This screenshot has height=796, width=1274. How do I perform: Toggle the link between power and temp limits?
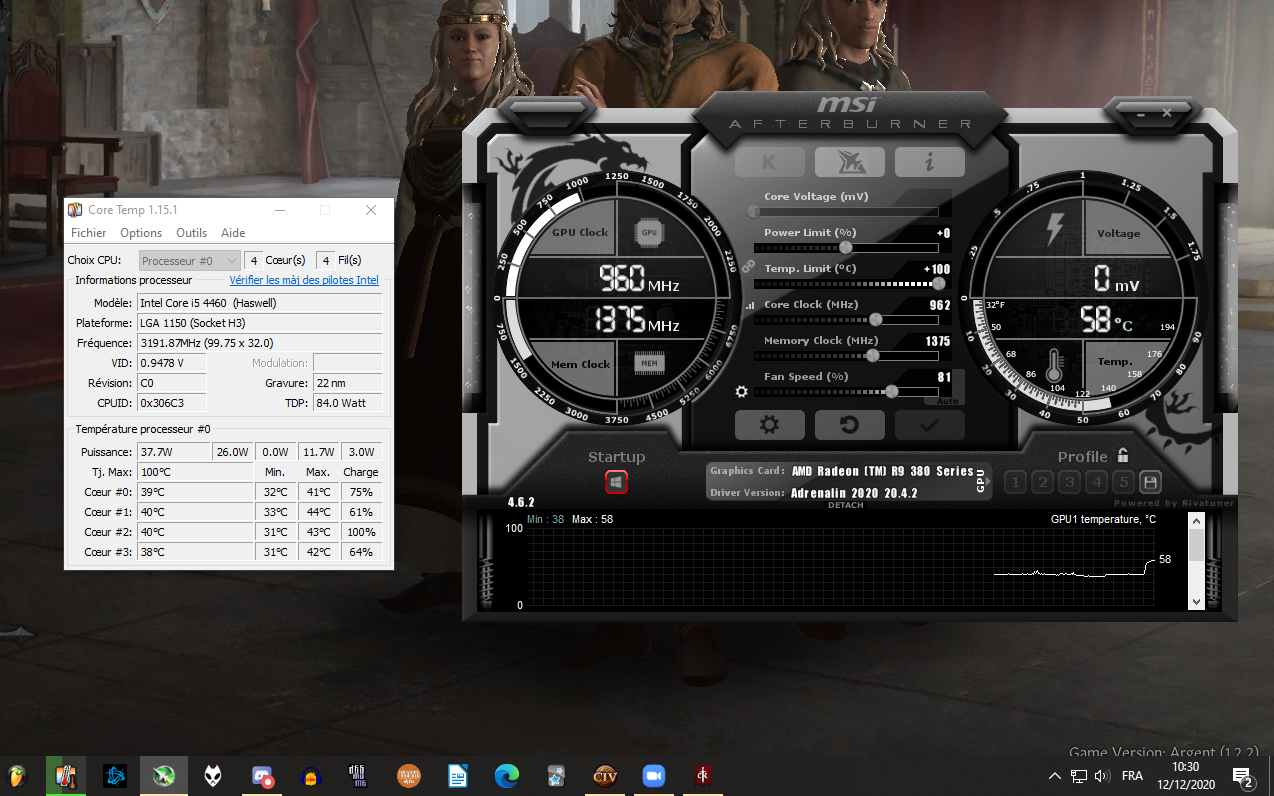[748, 267]
